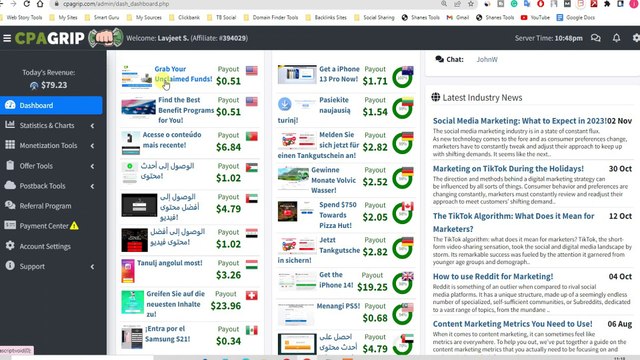Click Tanulj angolul most offer thumbnail

(x=128, y=271)
